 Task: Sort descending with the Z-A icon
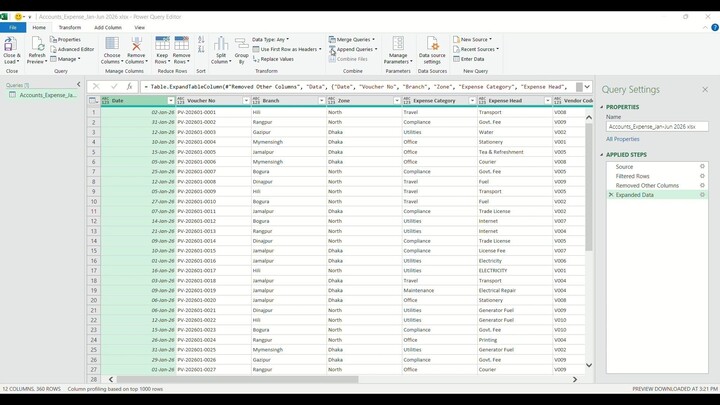201,49
